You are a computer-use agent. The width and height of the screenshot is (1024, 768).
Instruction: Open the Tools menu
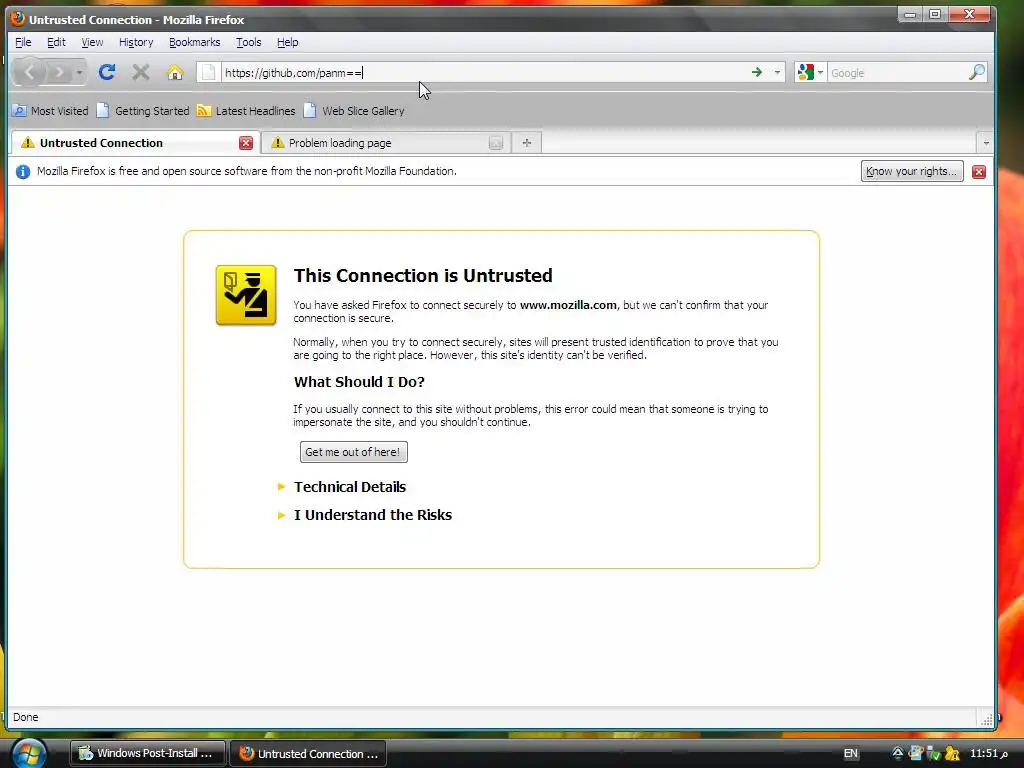[x=248, y=42]
